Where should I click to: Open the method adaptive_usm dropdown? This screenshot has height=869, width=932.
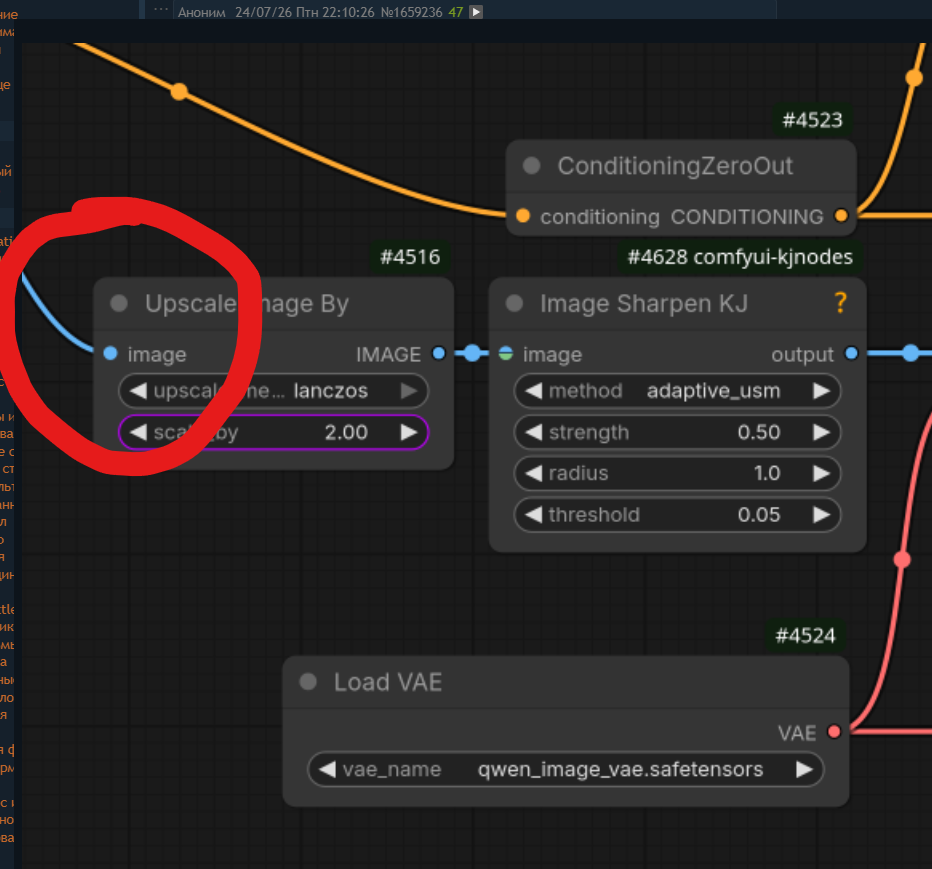(678, 391)
